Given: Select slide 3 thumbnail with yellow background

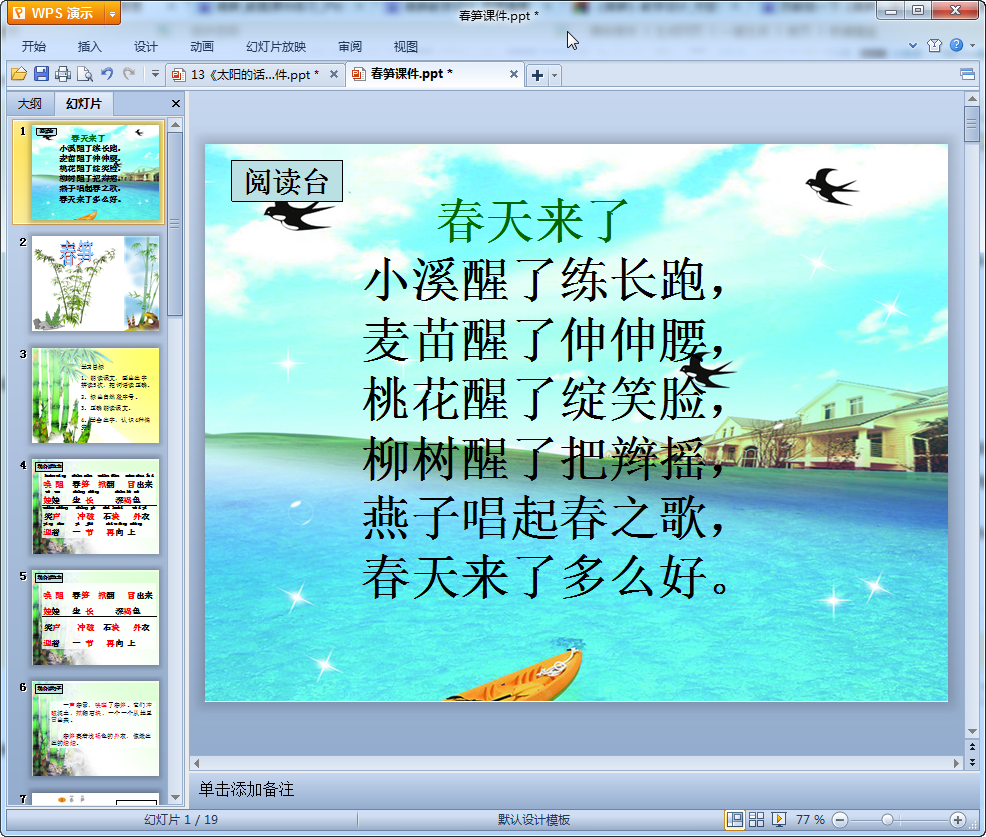Looking at the screenshot, I should coord(95,395).
